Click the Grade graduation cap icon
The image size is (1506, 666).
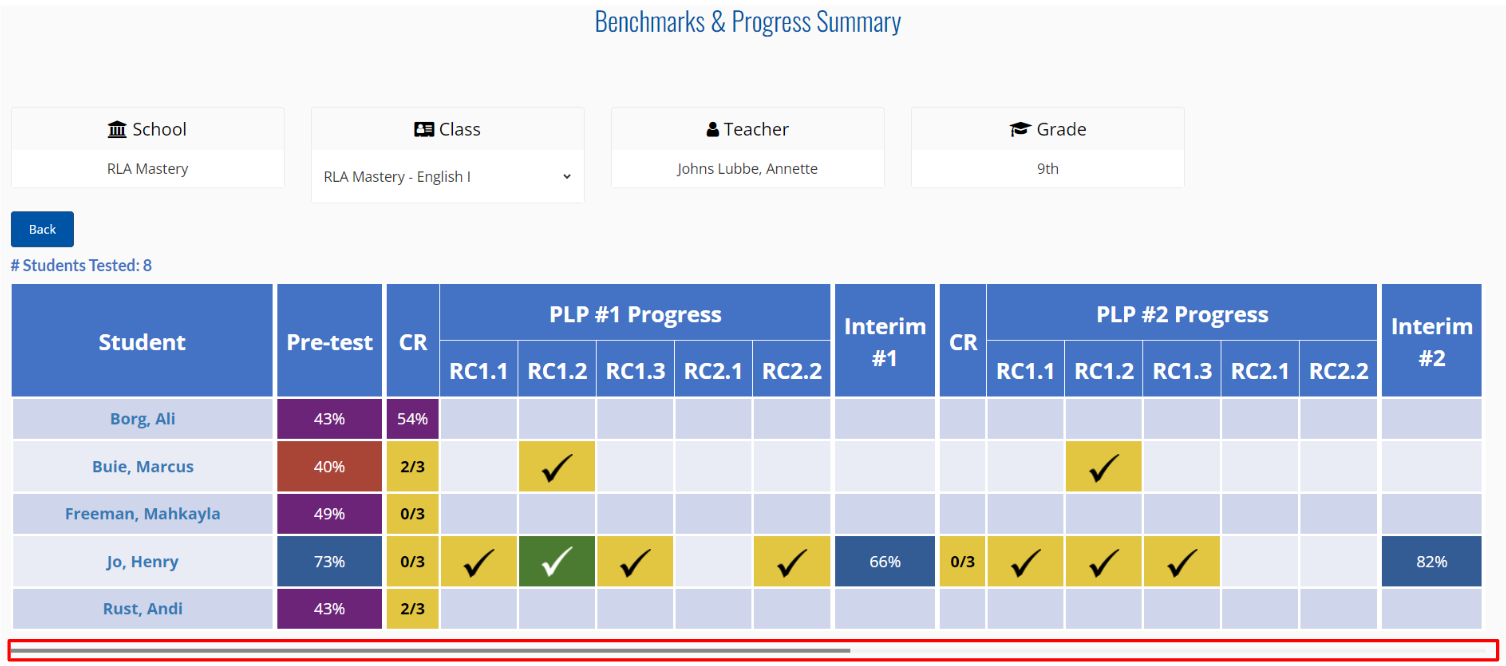coord(1020,130)
